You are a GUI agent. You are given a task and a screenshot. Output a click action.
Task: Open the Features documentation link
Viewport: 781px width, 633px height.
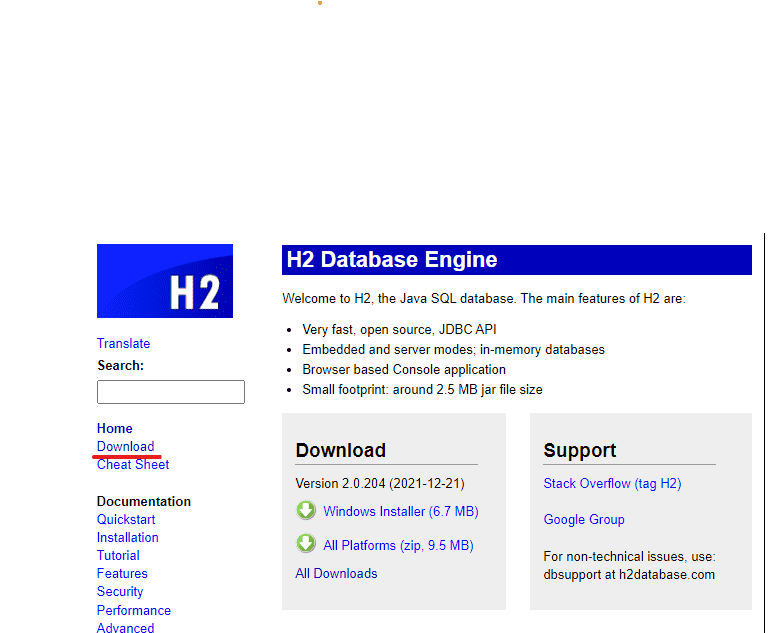tap(122, 573)
